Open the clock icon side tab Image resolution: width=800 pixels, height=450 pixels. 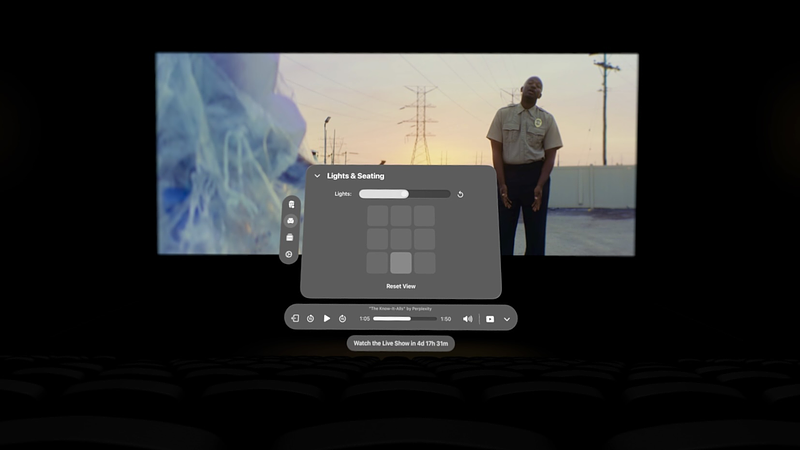[x=289, y=254]
